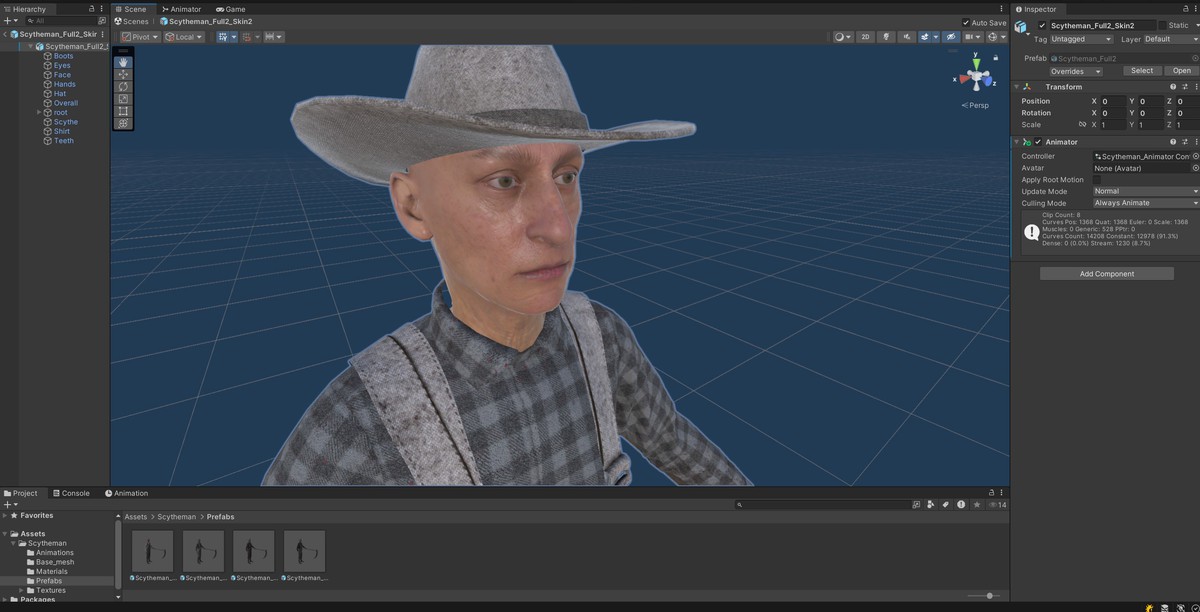The image size is (1200, 612).
Task: Toggle the Animator component enabled checkbox
Action: [1038, 142]
